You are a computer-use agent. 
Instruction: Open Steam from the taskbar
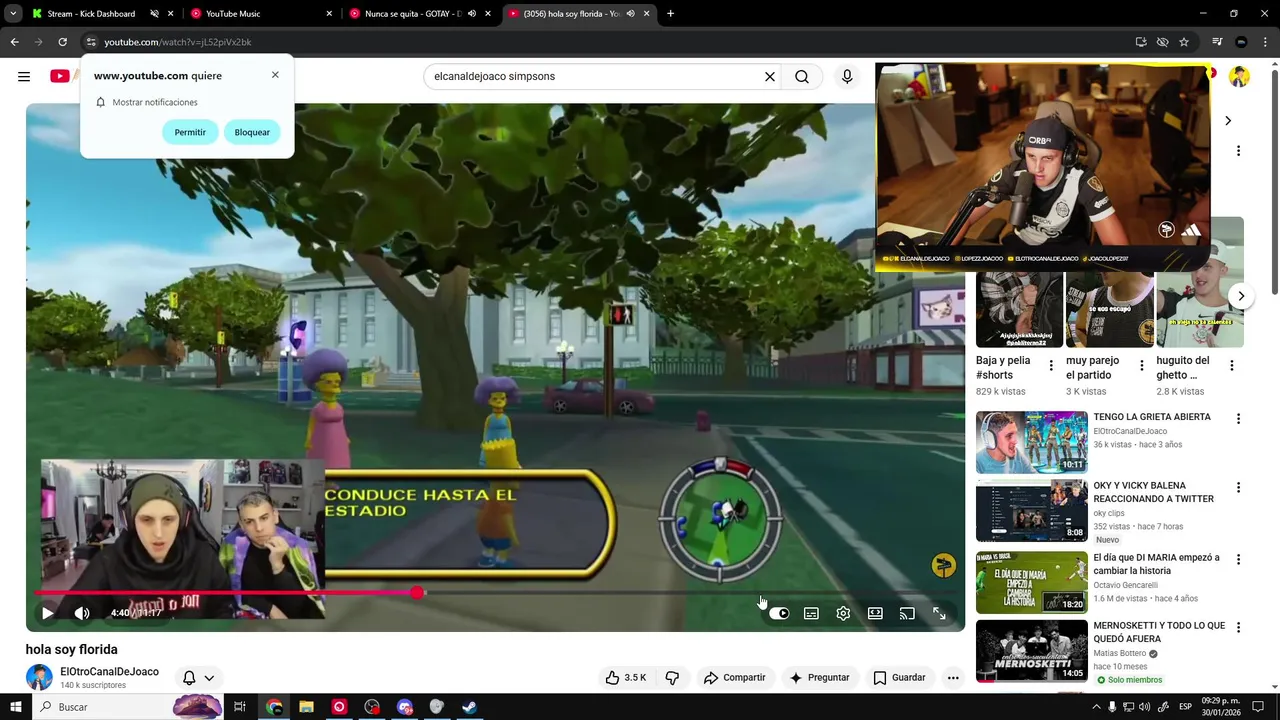(x=469, y=707)
